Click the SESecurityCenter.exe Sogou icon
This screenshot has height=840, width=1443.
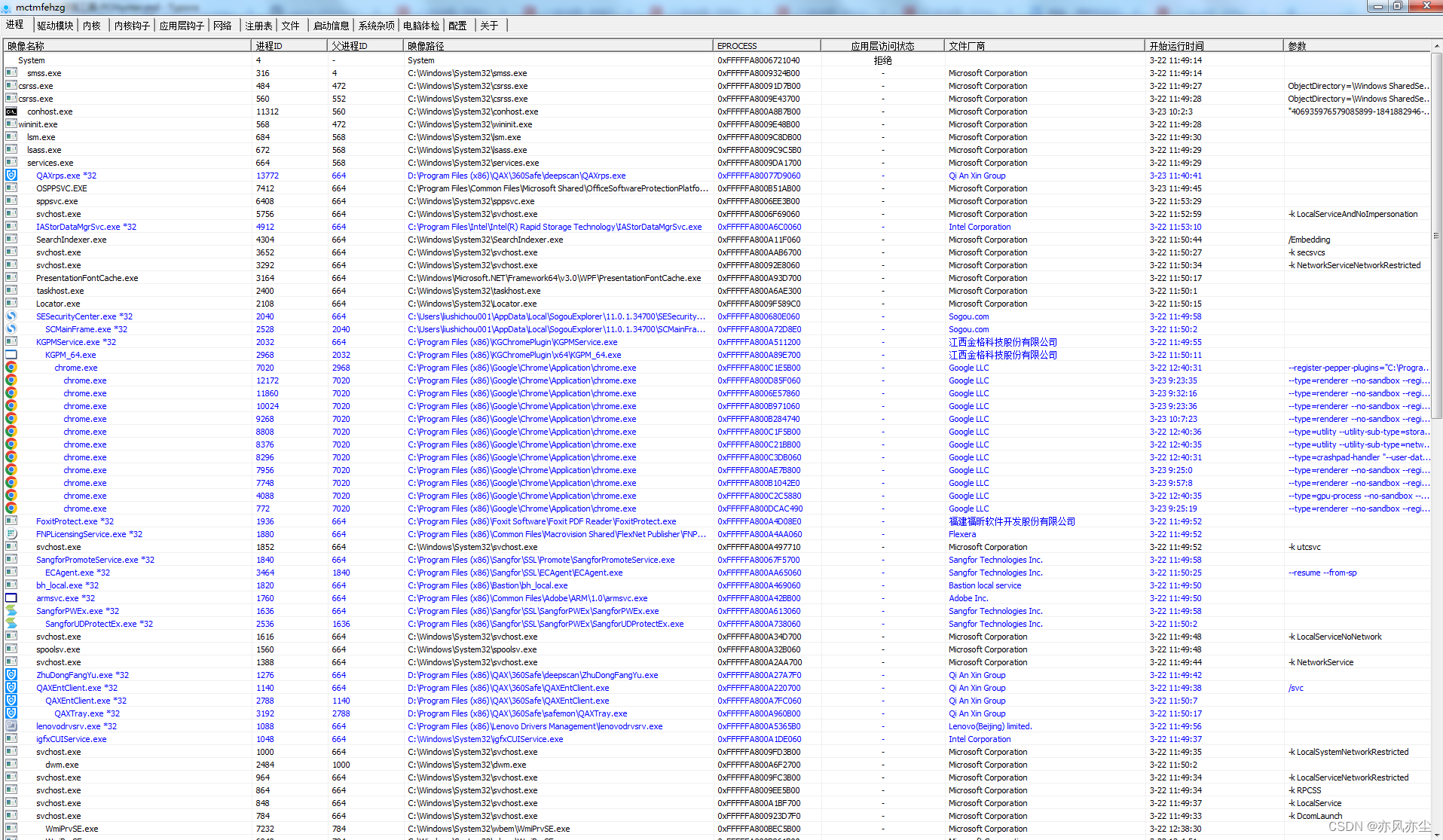pos(11,316)
